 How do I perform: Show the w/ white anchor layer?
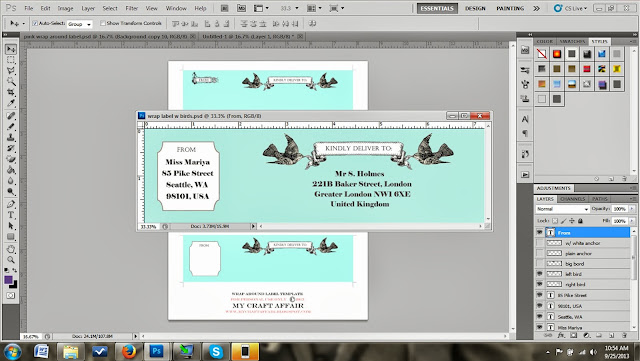[540, 243]
